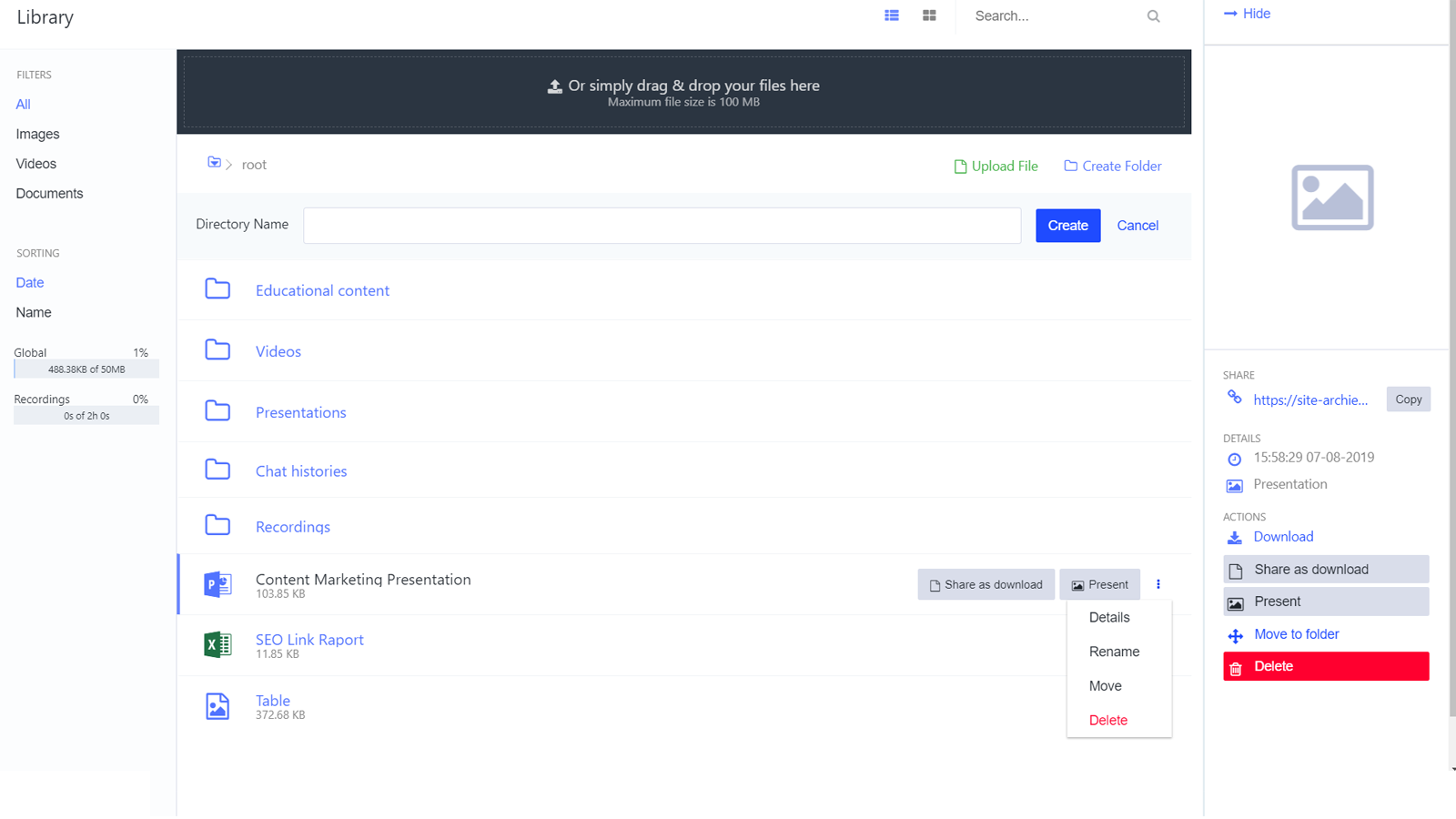This screenshot has height=819, width=1456.
Task: Click the image icon beside the Table file
Action: coord(217,706)
